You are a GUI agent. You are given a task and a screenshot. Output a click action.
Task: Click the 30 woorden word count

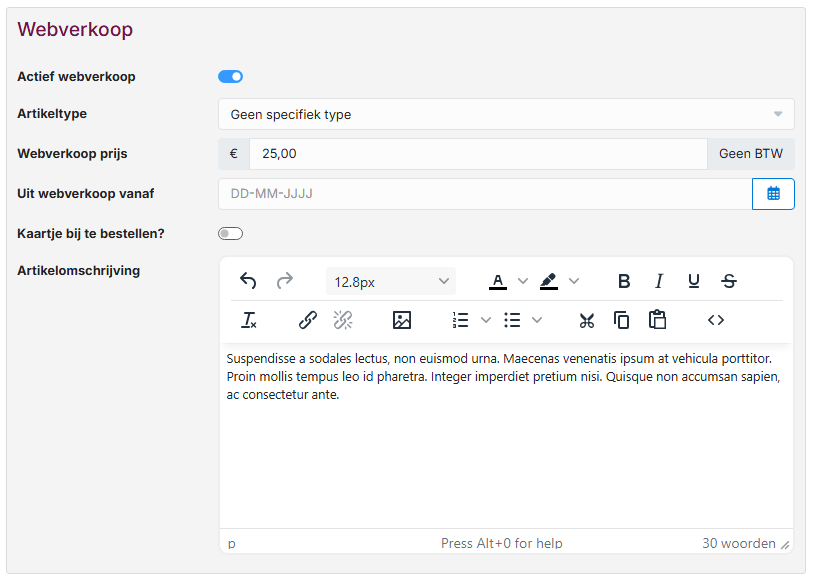point(738,543)
